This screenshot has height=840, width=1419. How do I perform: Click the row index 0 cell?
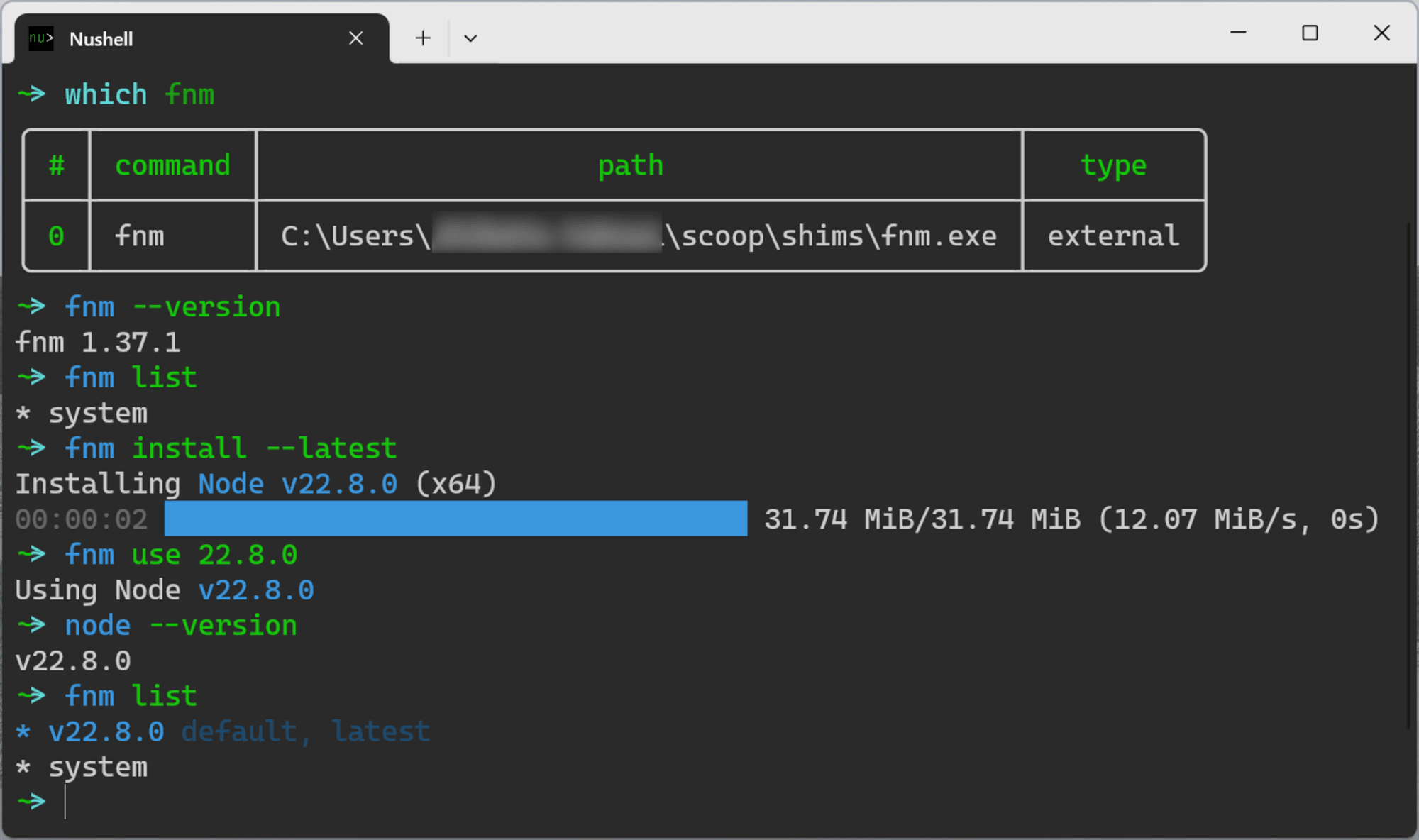point(57,236)
